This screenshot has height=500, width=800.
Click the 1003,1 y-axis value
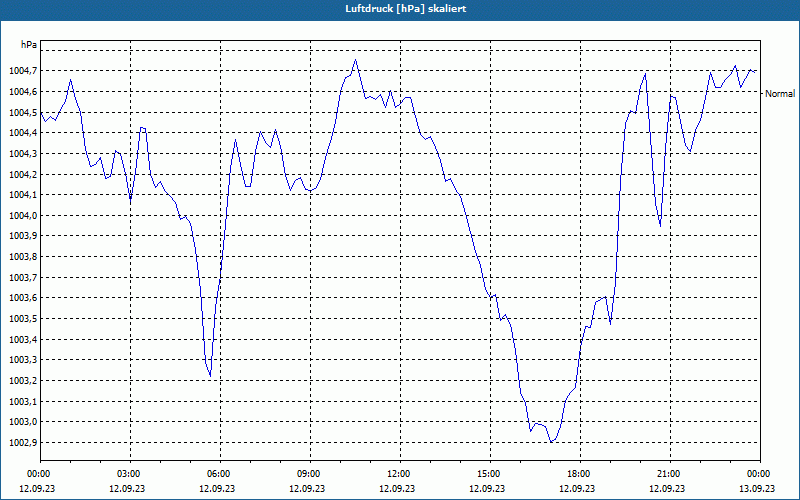[23, 402]
